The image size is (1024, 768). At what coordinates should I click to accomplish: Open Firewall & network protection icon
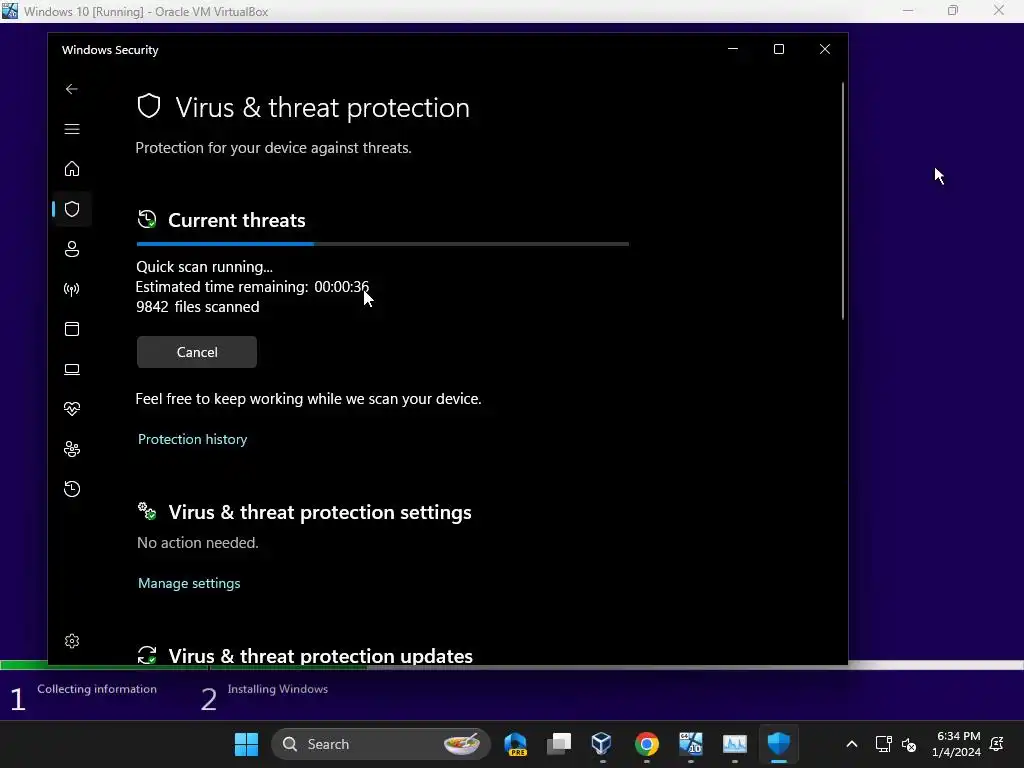click(72, 289)
